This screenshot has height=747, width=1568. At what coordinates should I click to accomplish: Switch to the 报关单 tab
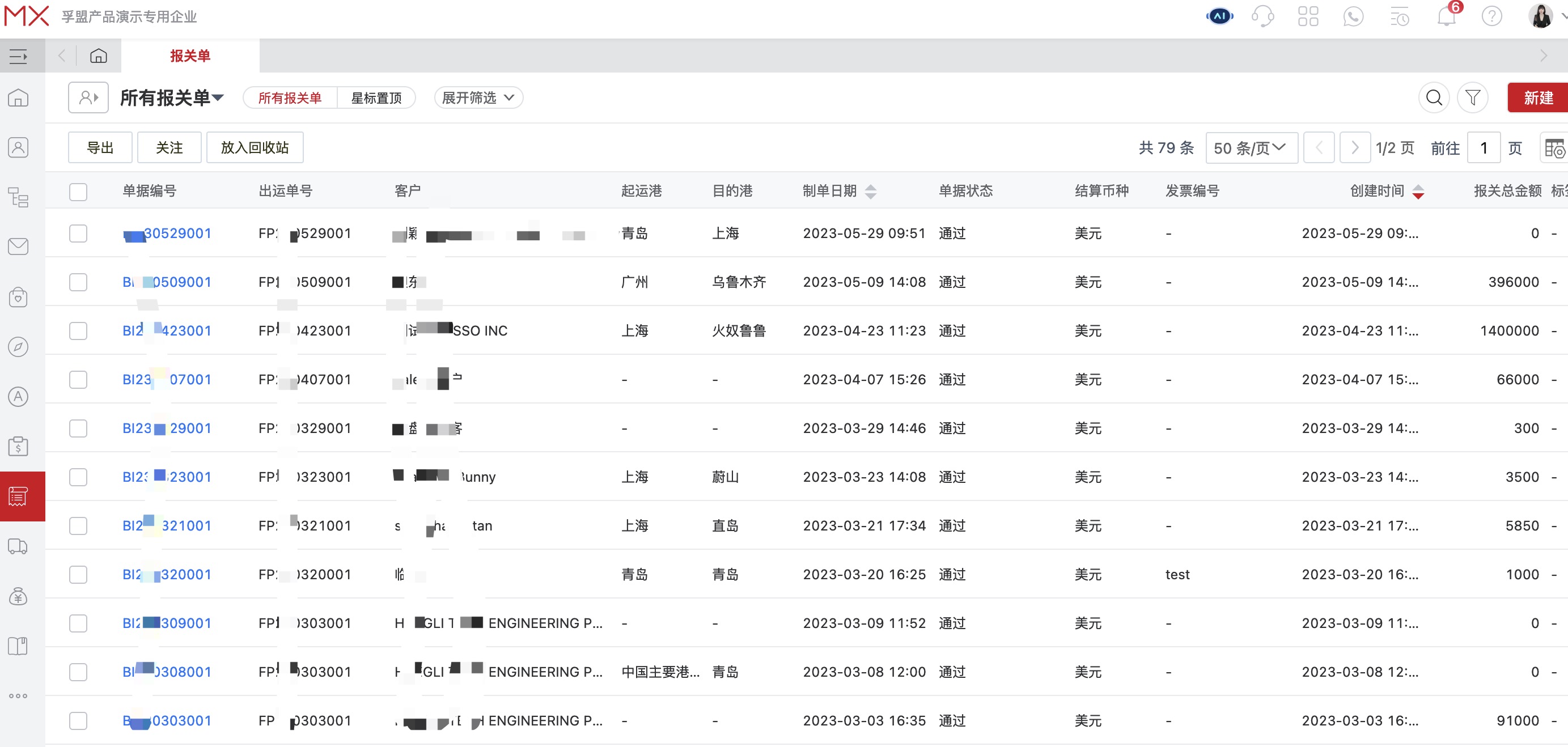coord(190,56)
